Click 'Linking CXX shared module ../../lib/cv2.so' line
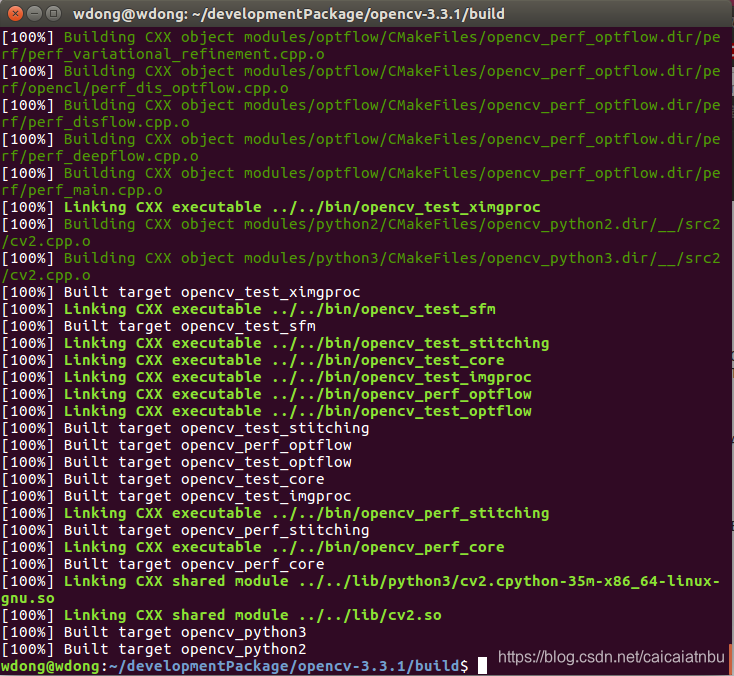This screenshot has width=734, height=676. coord(221,615)
